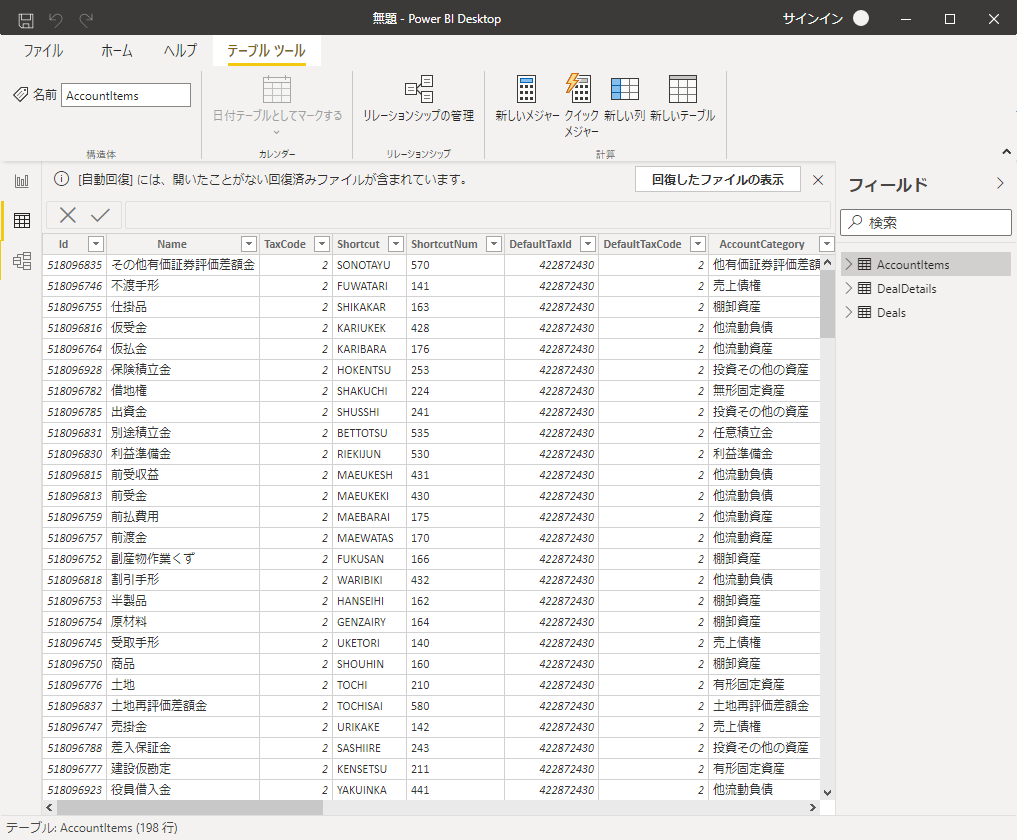The height and width of the screenshot is (840, 1017).
Task: Select cell SONOTAYU in Shortcut column
Action: tap(369, 265)
